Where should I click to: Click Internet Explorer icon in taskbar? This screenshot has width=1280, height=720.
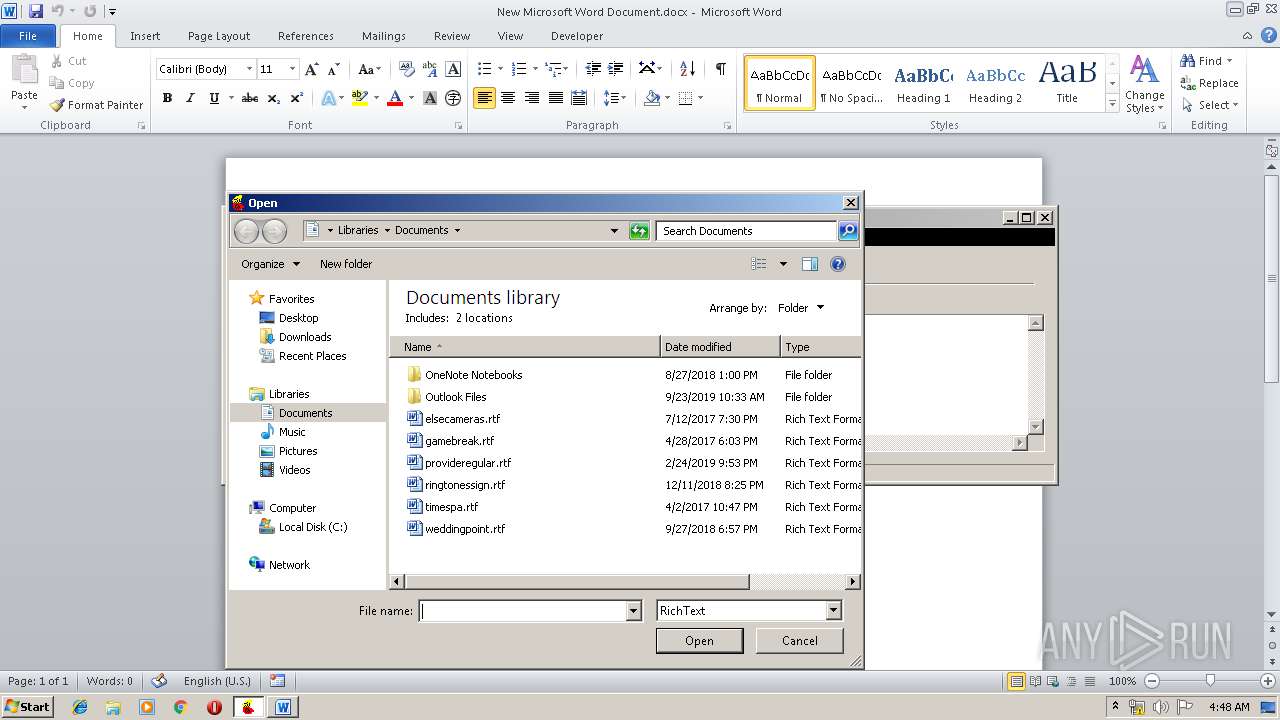(80, 707)
